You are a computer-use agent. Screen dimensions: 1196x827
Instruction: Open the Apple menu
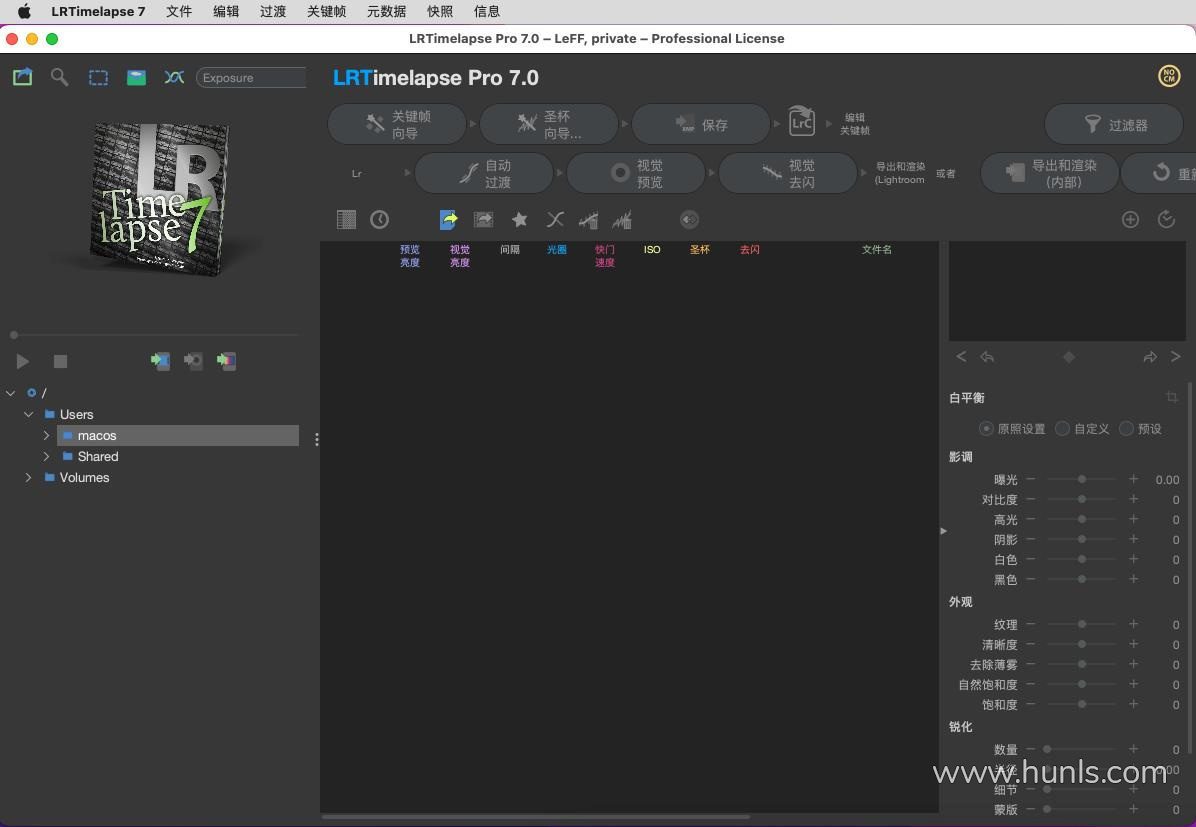click(24, 11)
